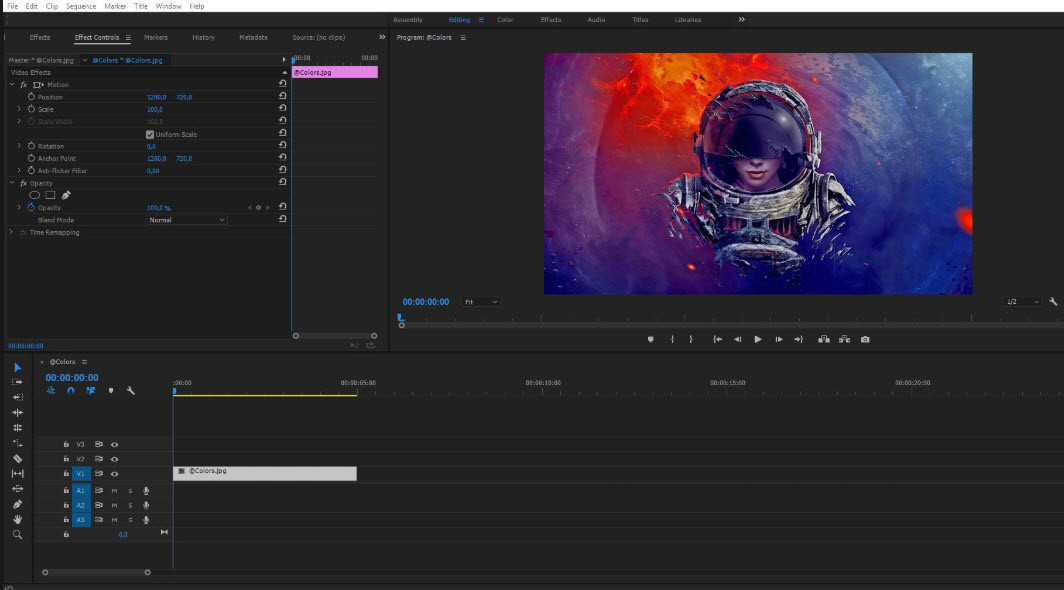
Task: Select the Pen tool in the tools panel
Action: 17,504
